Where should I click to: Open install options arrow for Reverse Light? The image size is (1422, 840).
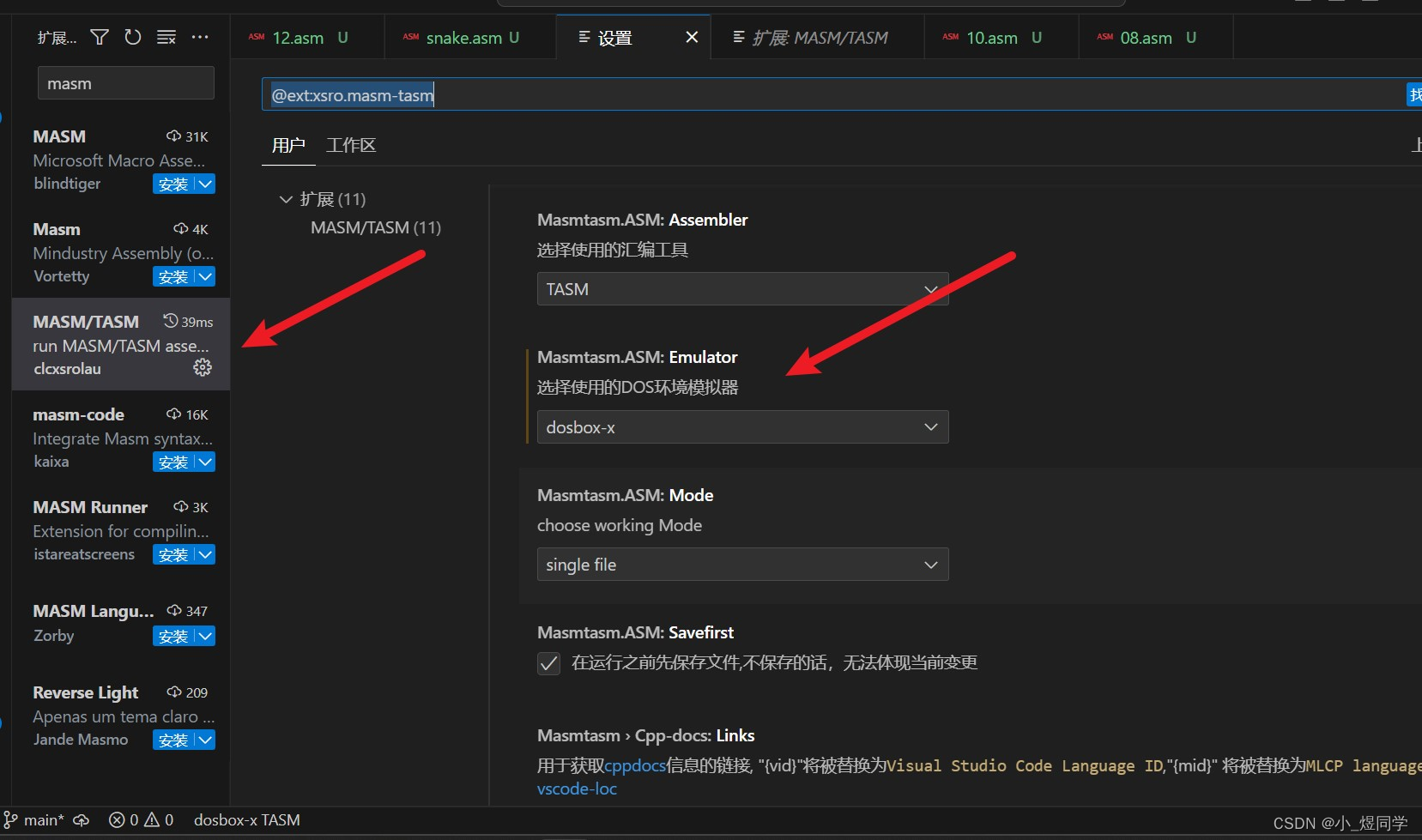(x=205, y=740)
